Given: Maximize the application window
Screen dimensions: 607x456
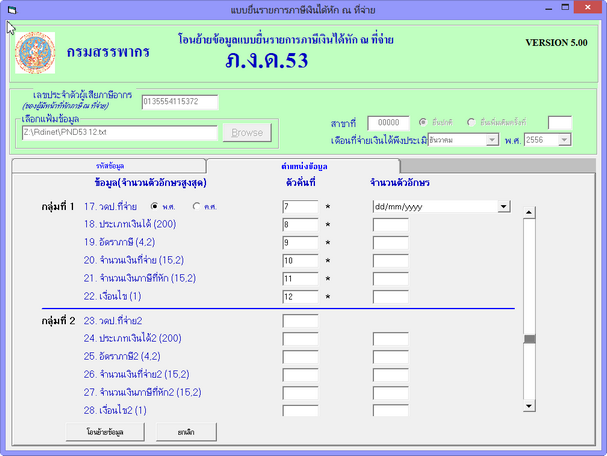Looking at the screenshot, I should pos(566,7).
